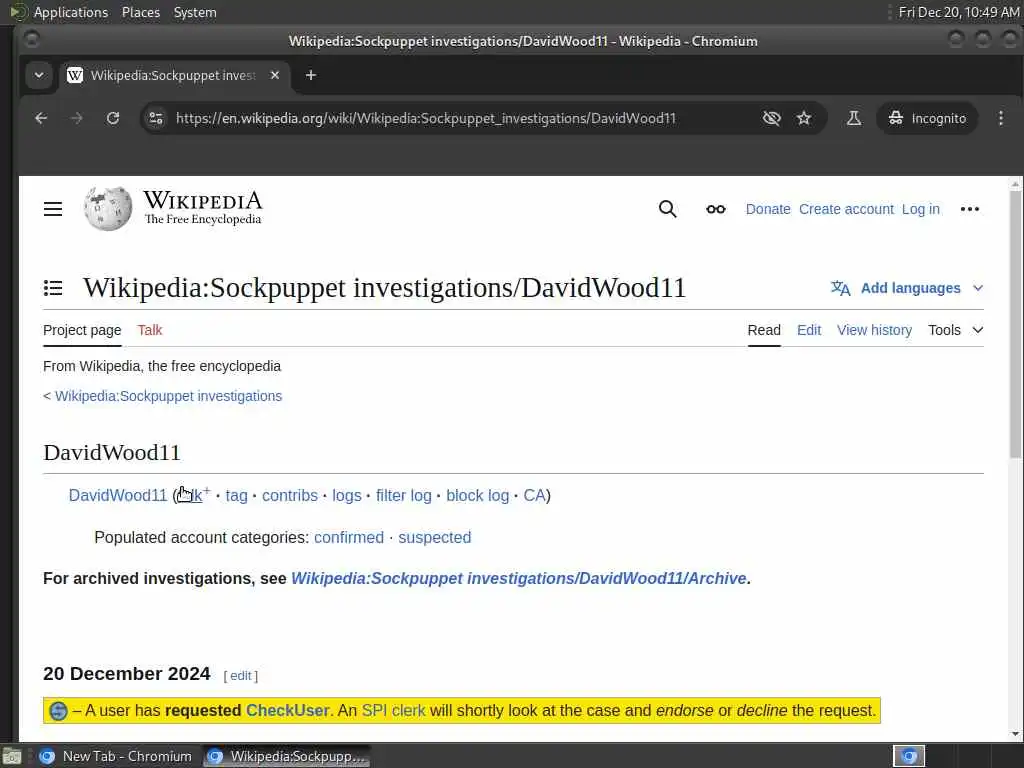Open the Applications menu

(x=71, y=12)
